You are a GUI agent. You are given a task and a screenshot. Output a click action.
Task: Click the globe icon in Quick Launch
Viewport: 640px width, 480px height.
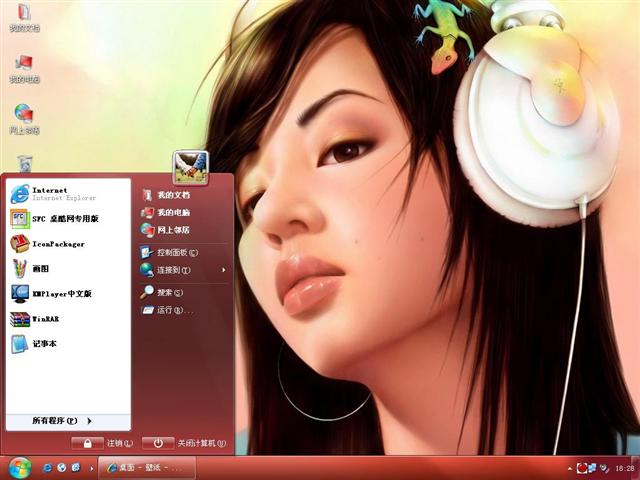[62, 468]
